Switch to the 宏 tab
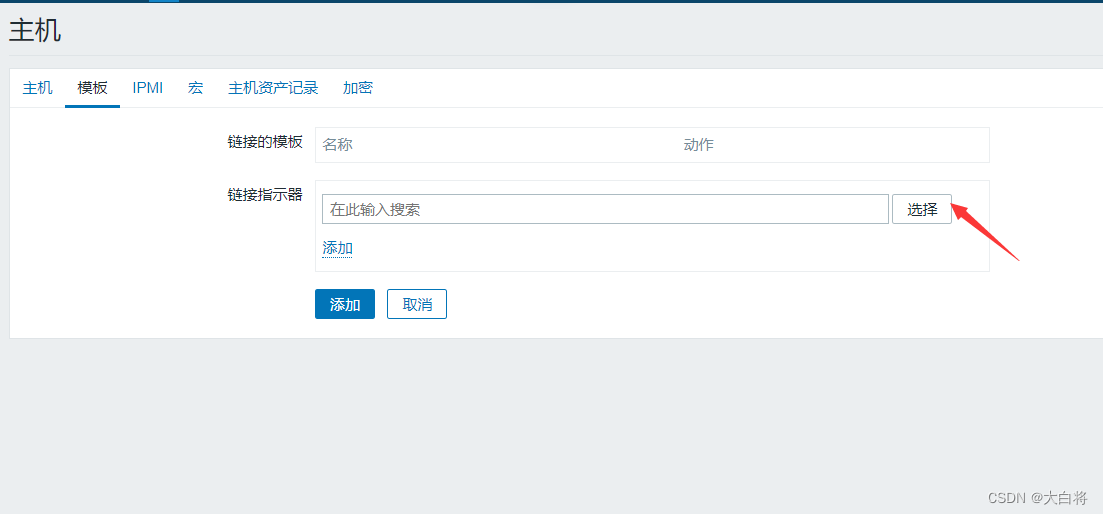This screenshot has height=514, width=1103. click(x=196, y=88)
